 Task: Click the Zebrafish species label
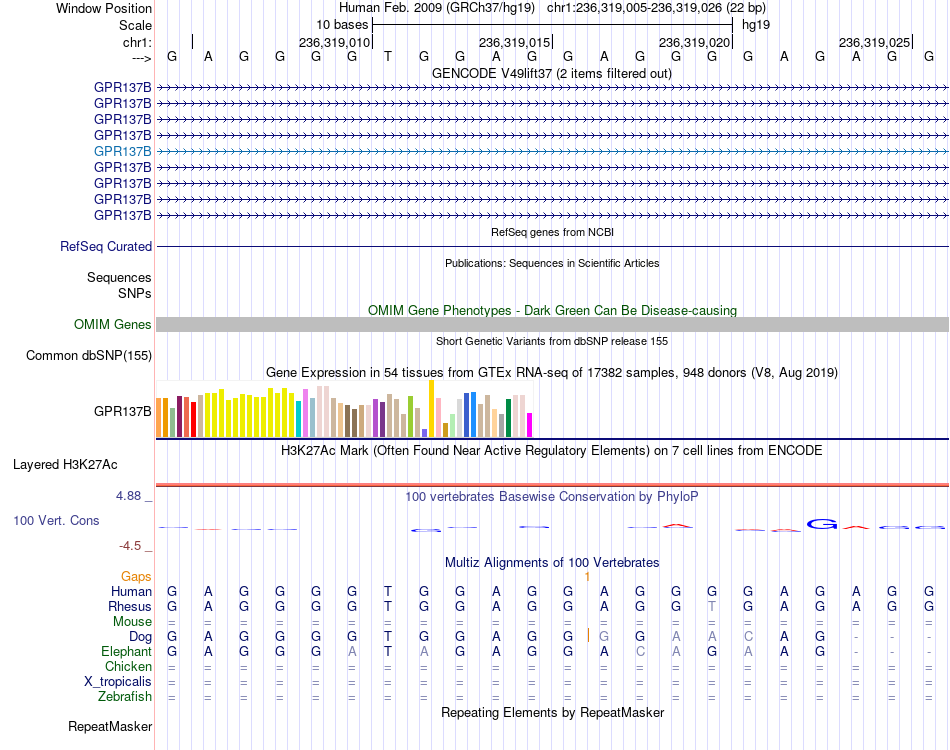(x=125, y=696)
